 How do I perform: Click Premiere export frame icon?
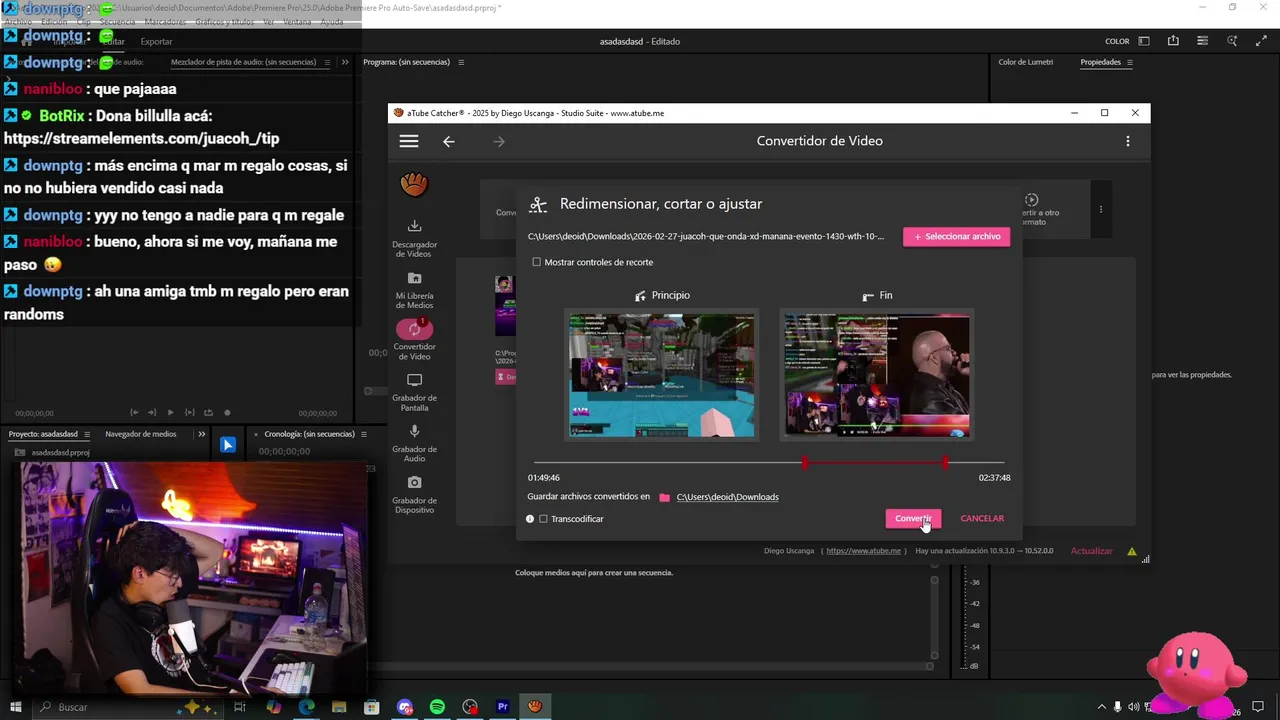point(208,412)
